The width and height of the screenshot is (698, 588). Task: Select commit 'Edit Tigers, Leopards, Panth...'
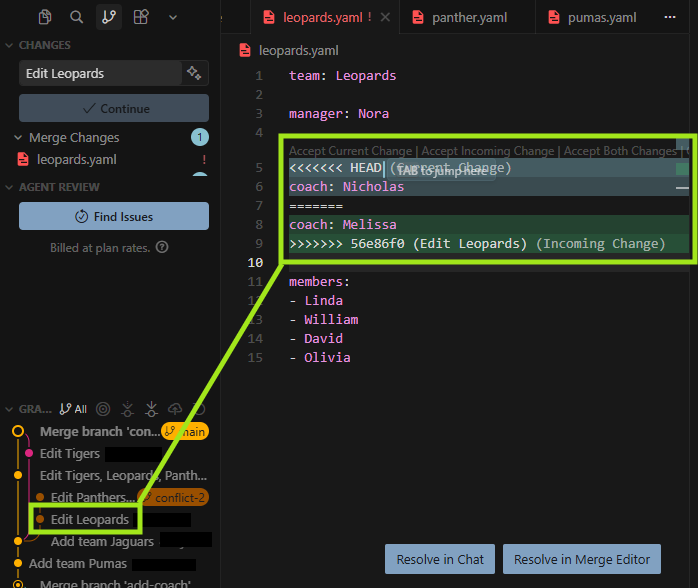pos(123,476)
